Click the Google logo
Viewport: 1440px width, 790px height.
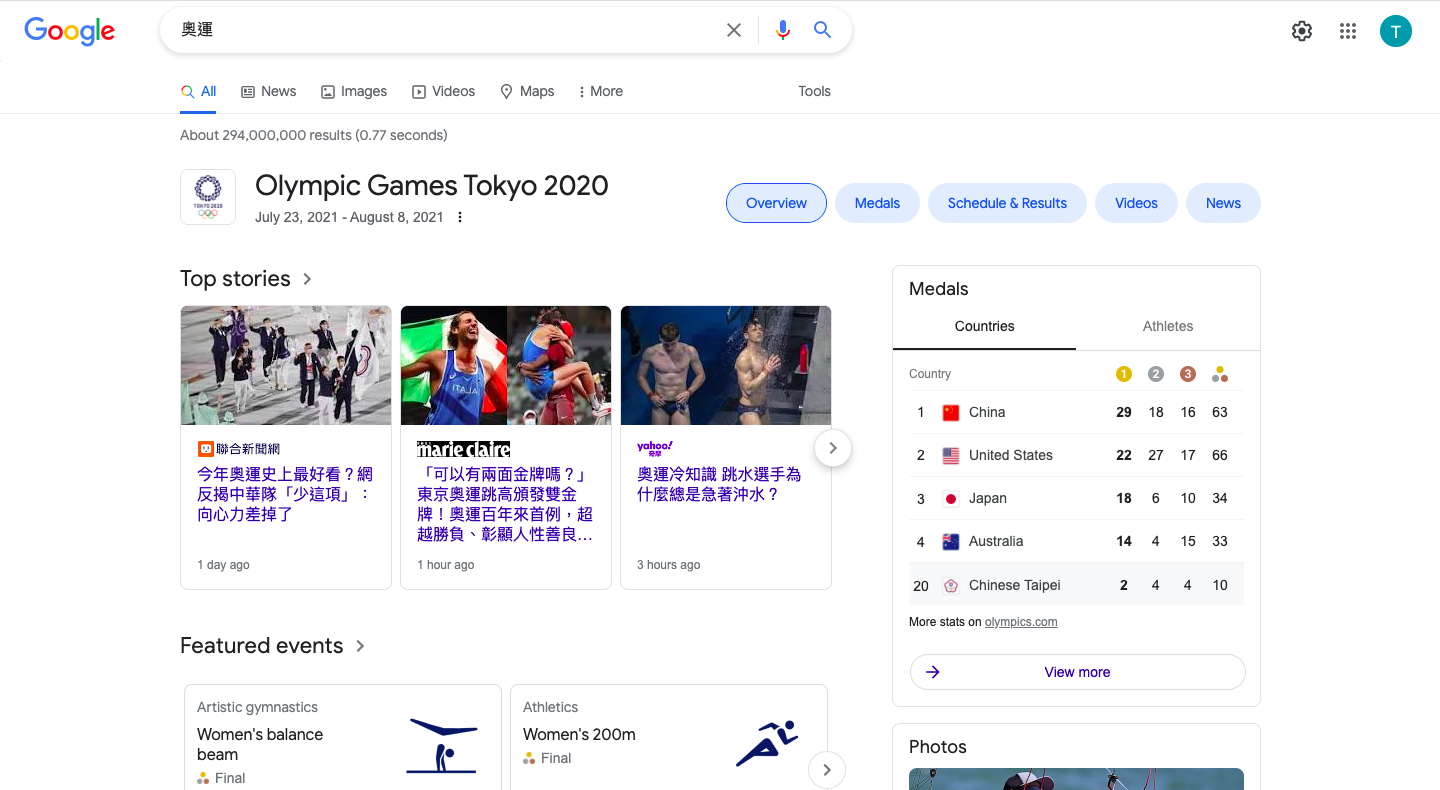(x=70, y=31)
